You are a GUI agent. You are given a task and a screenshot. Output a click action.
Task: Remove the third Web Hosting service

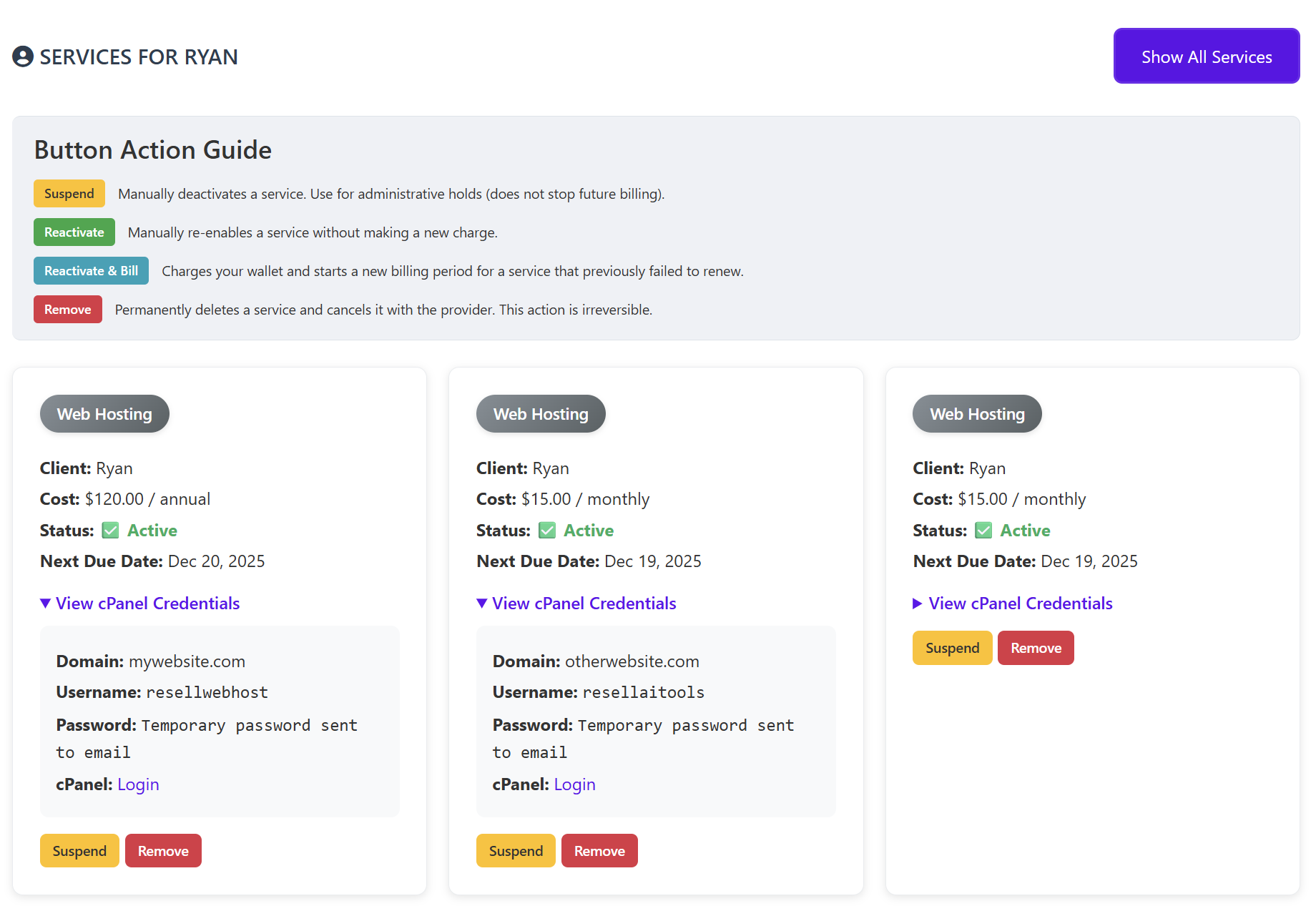pos(1036,648)
